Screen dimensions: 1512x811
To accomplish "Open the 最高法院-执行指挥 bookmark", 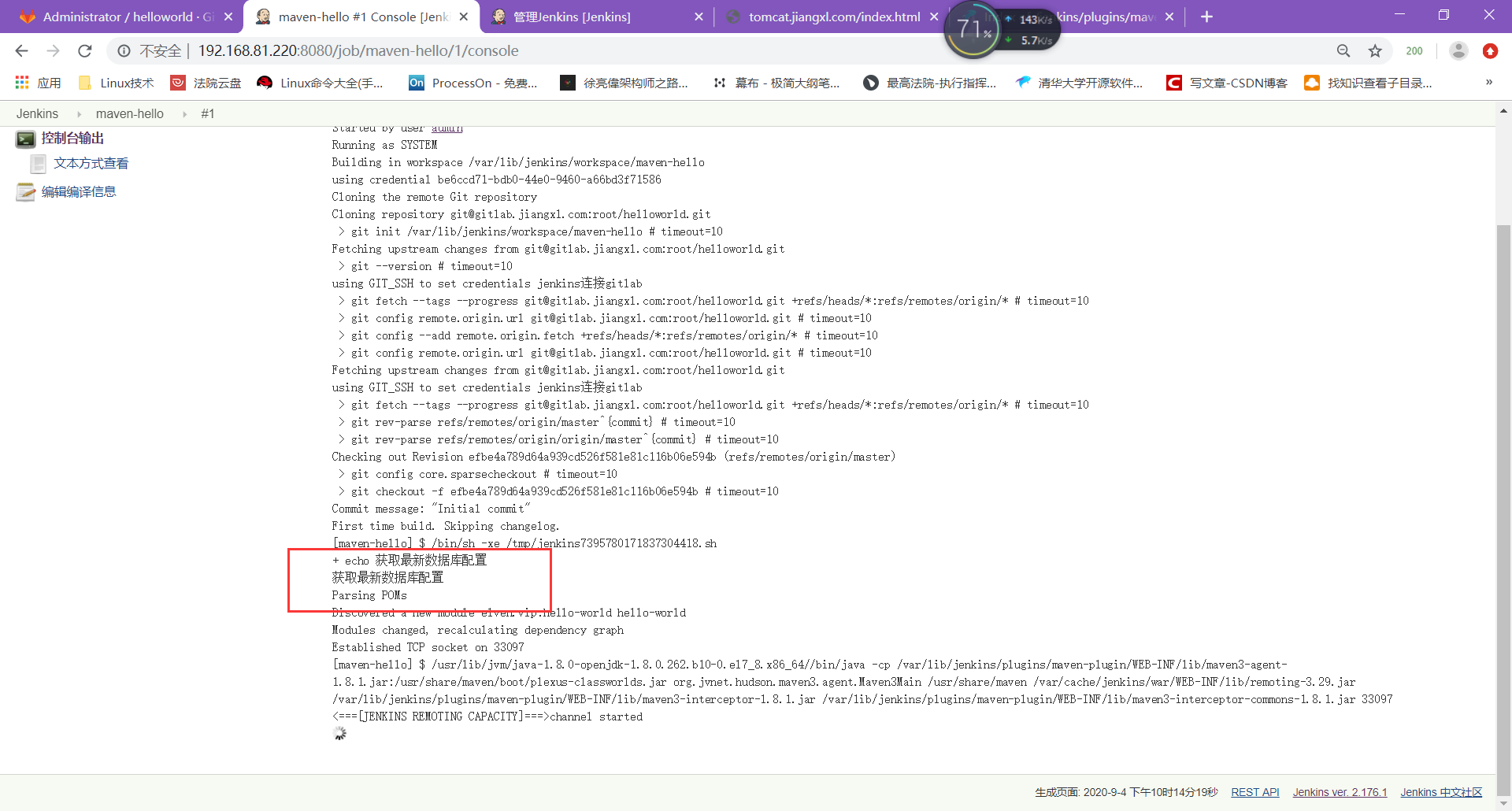I will click(929, 83).
